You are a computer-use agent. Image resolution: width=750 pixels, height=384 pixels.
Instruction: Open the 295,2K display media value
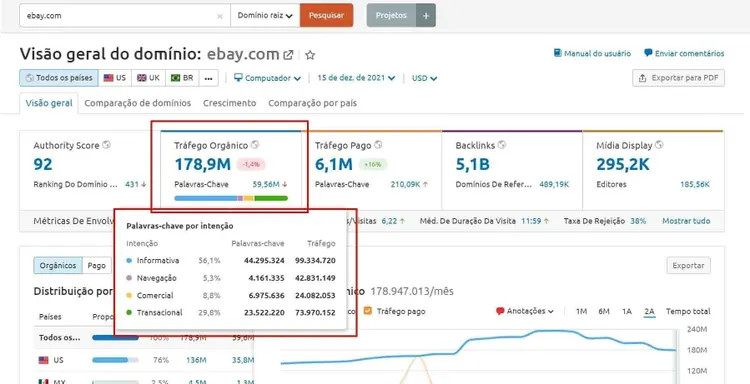(x=623, y=165)
